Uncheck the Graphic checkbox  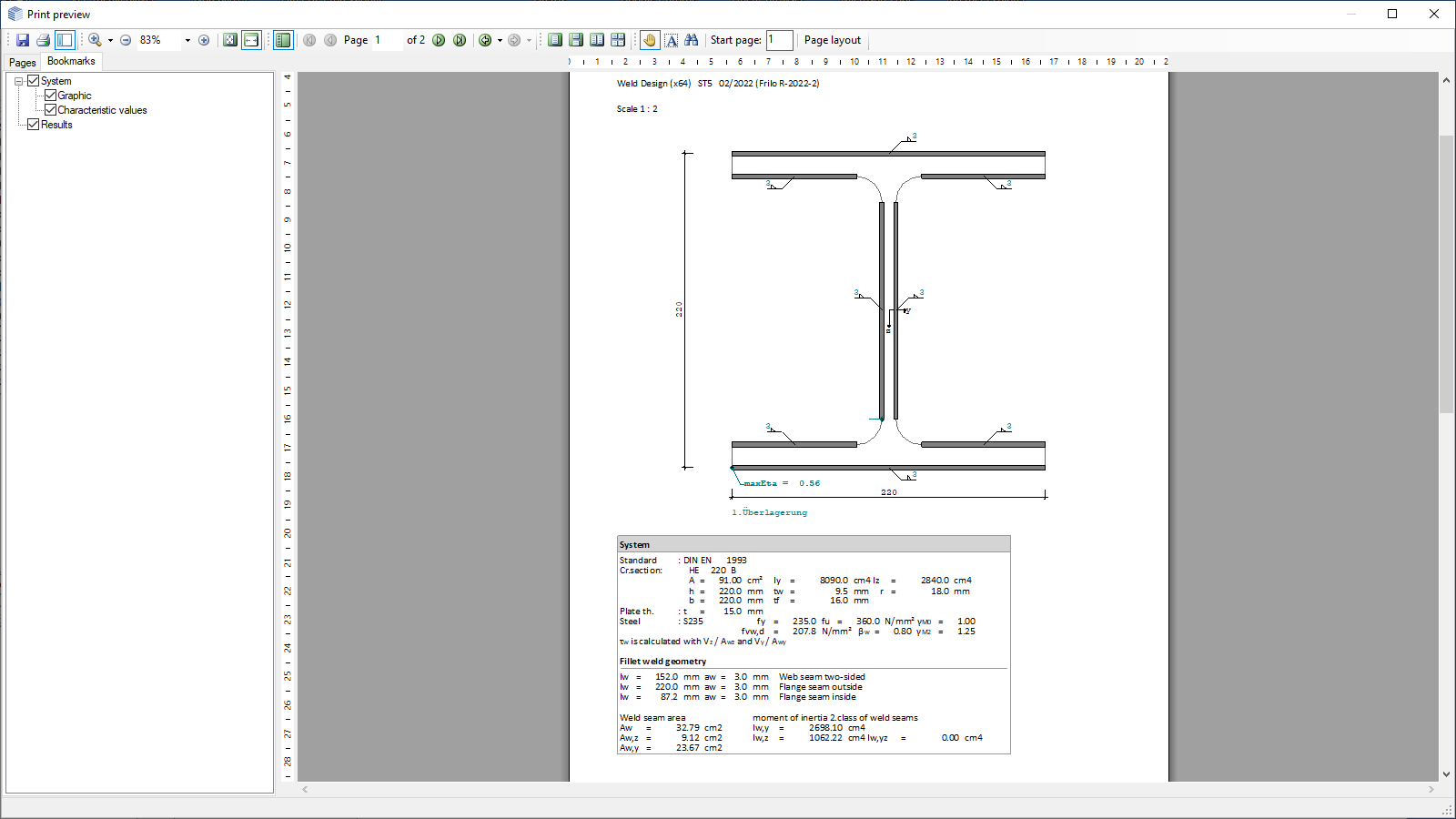pyautogui.click(x=50, y=96)
